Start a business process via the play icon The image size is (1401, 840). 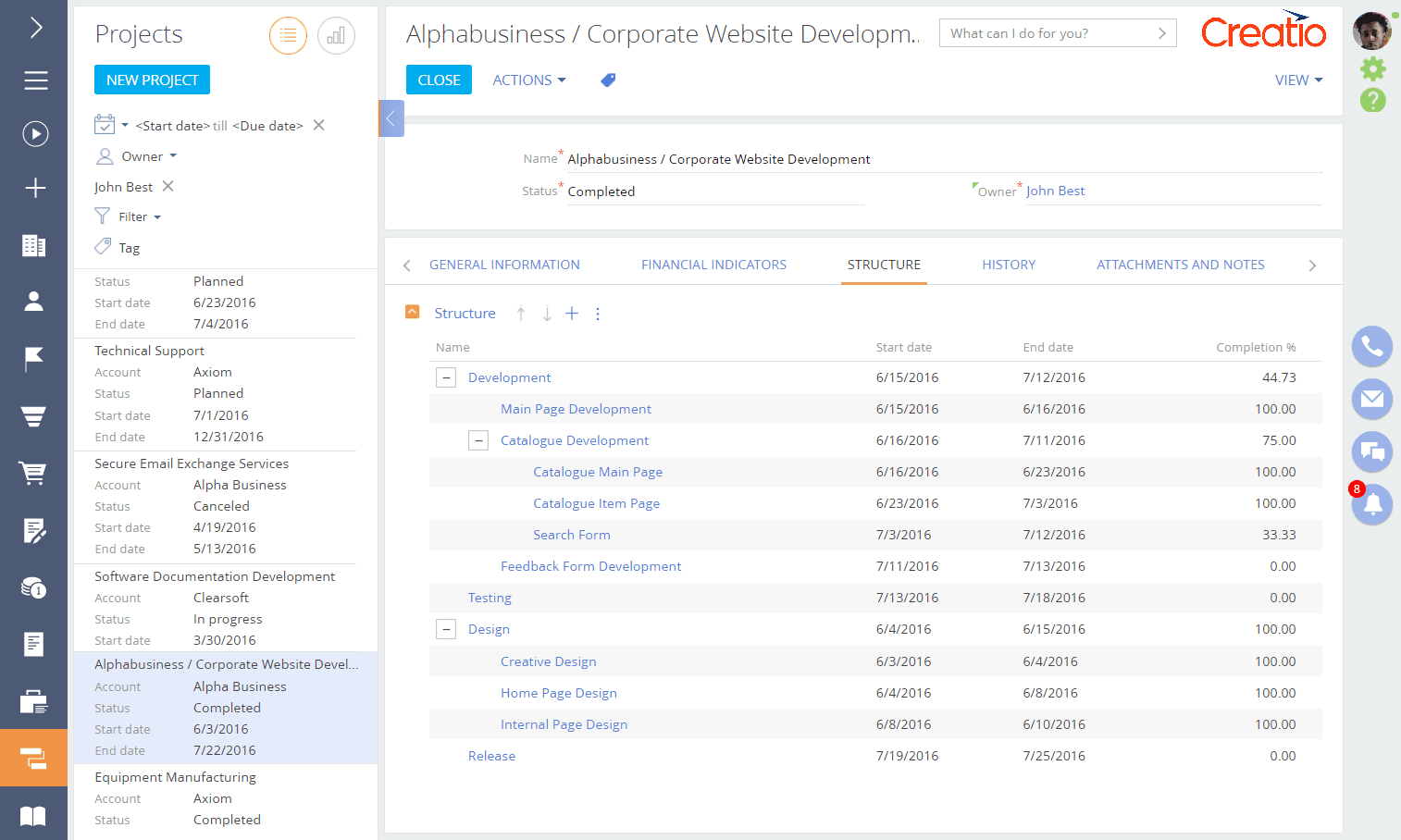34,133
